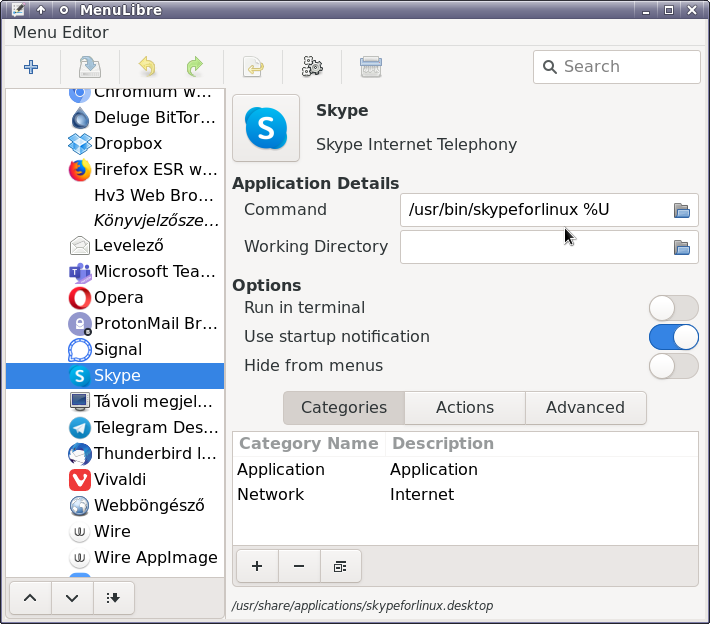Move selected launcher down
This screenshot has width=710, height=624.
(72, 598)
